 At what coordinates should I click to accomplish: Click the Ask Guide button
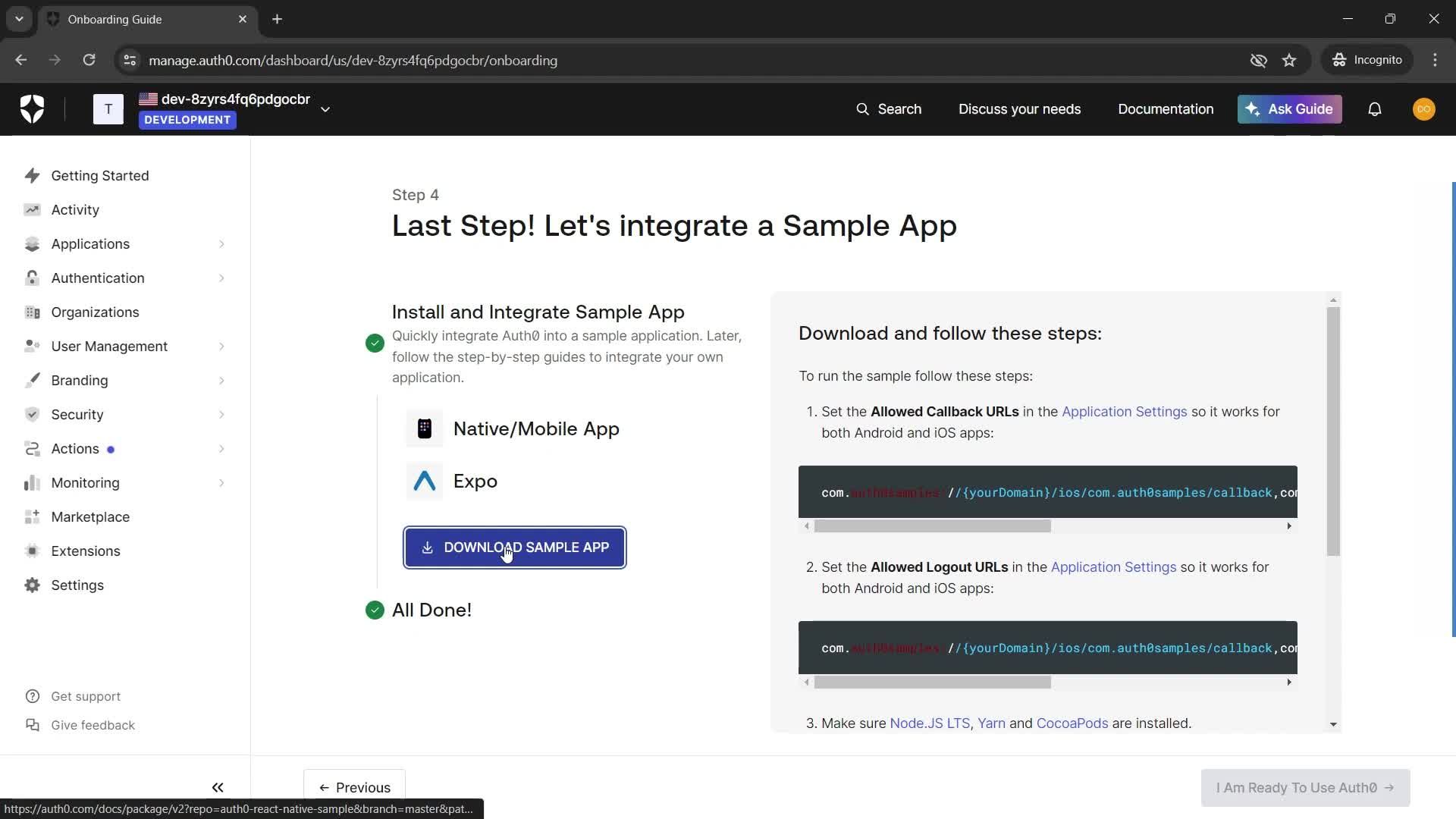(x=1290, y=109)
